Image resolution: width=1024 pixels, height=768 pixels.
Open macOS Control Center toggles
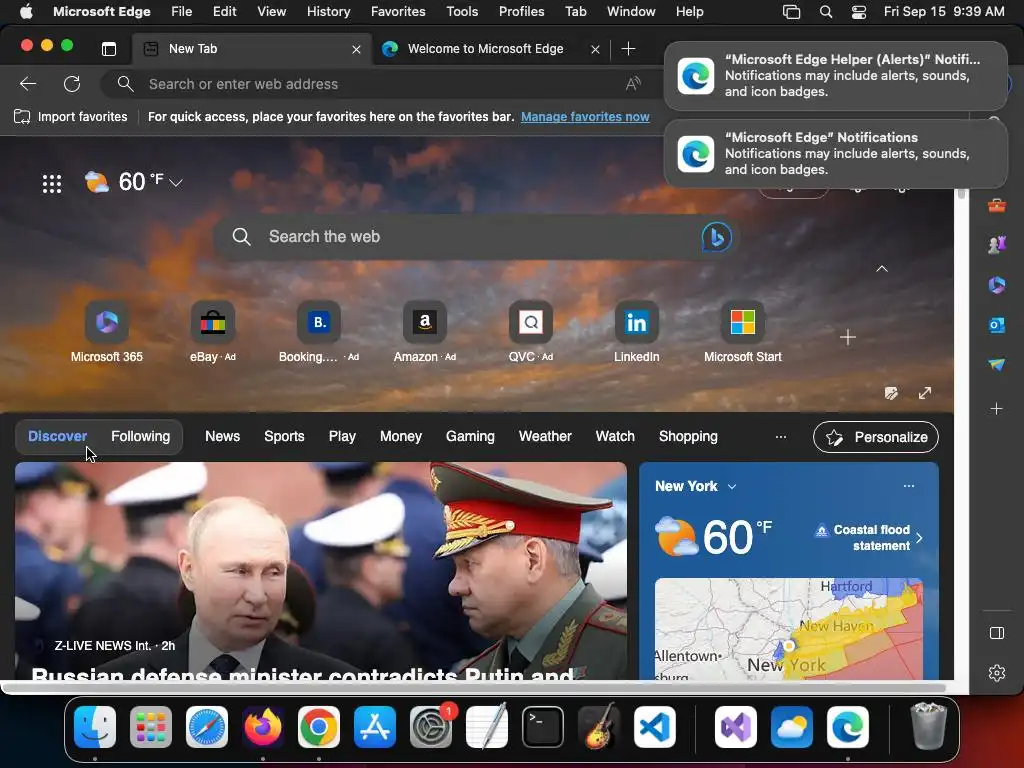pyautogui.click(x=859, y=12)
